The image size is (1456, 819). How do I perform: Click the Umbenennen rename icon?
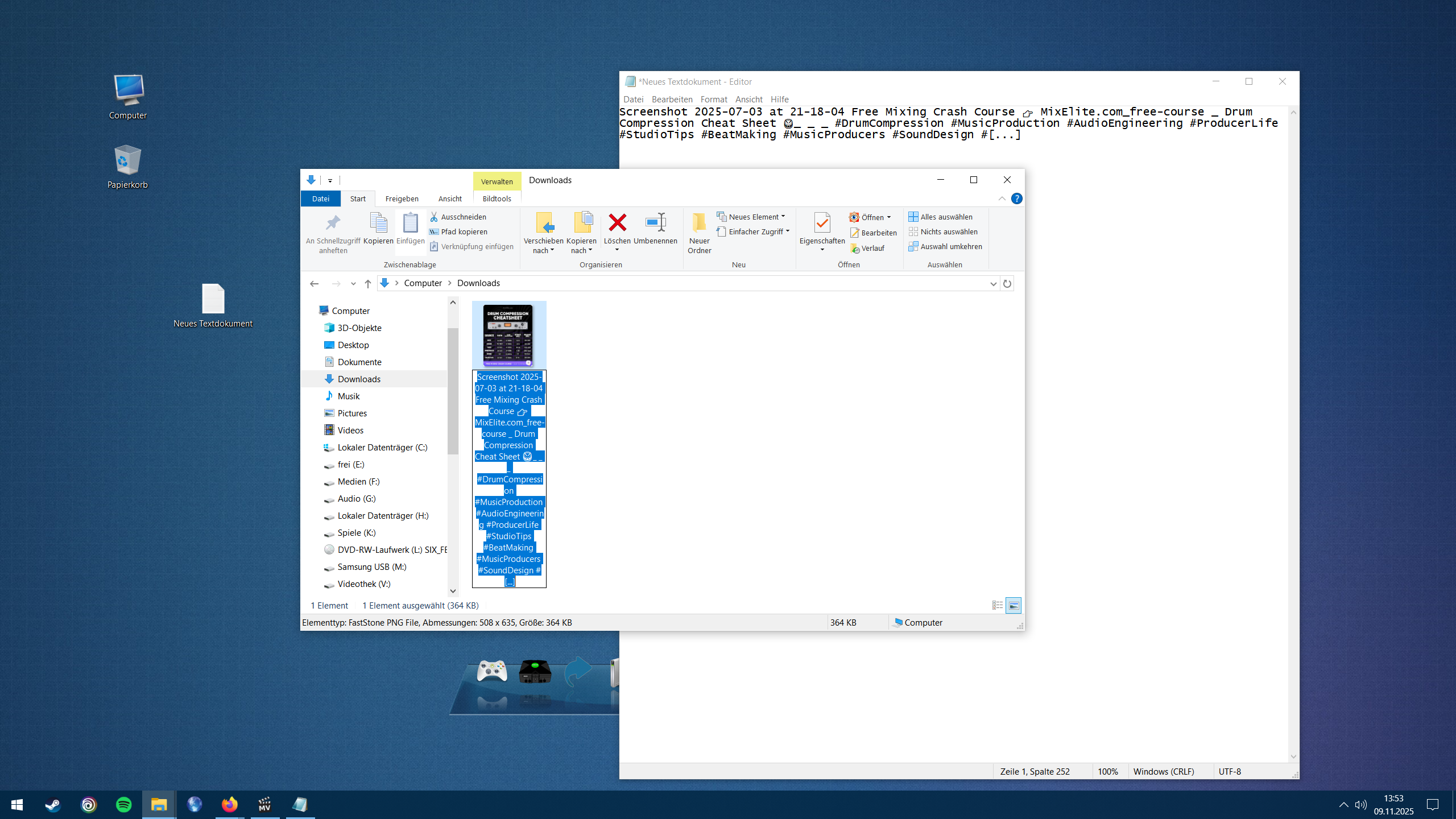(x=655, y=223)
